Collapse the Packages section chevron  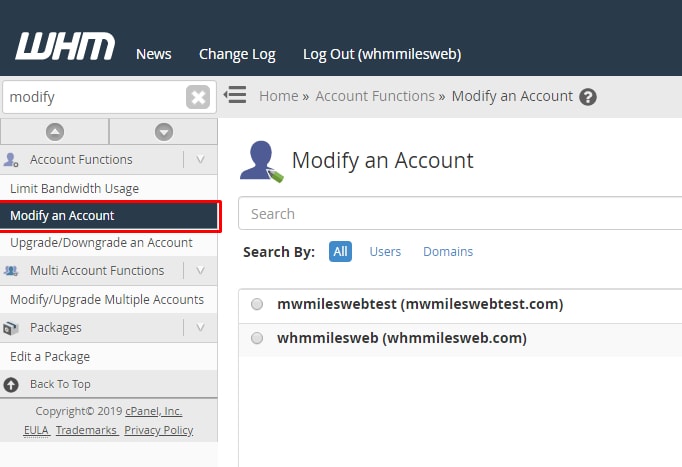pos(200,327)
